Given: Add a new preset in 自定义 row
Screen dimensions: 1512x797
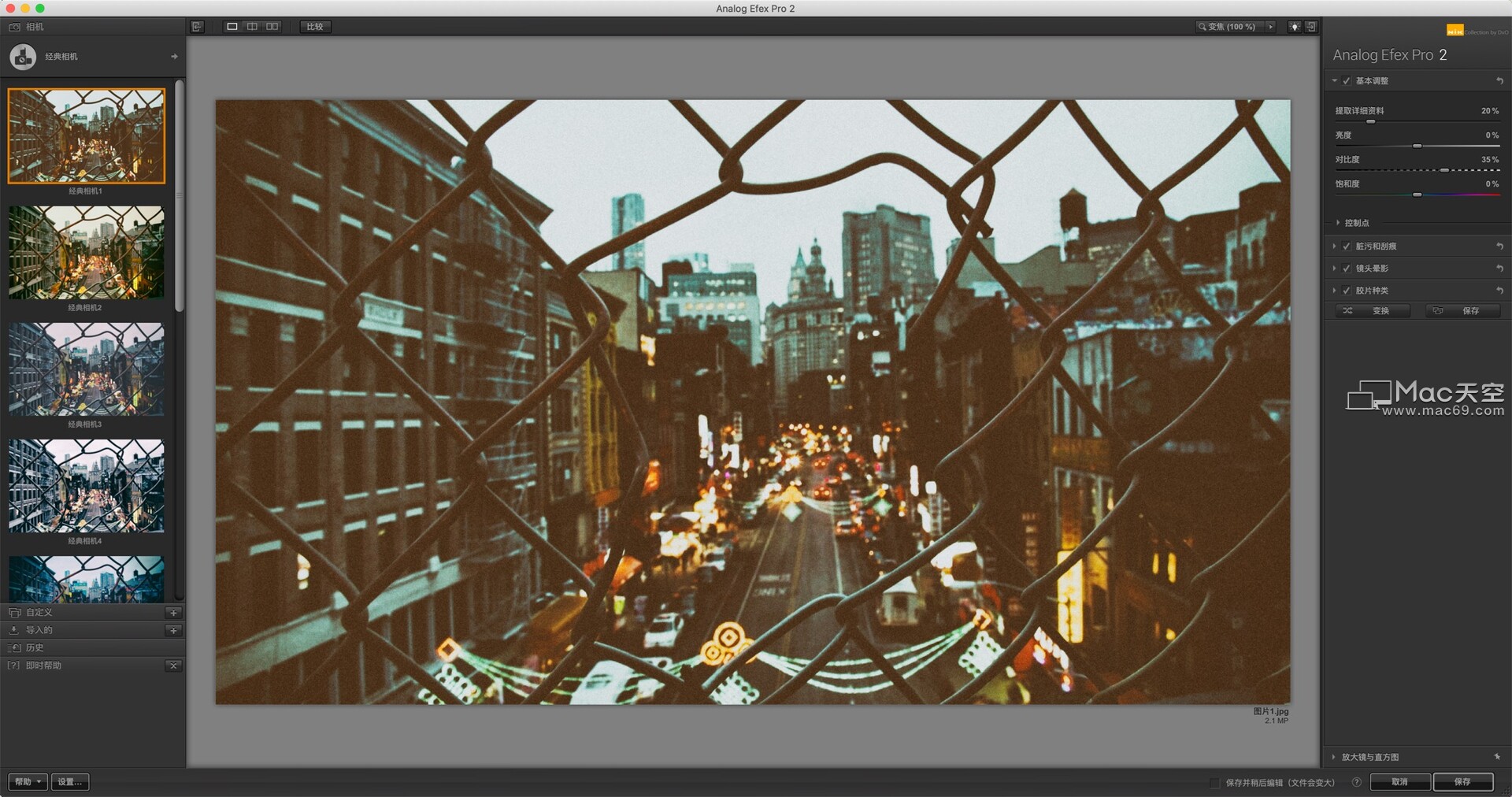Looking at the screenshot, I should 174,613.
